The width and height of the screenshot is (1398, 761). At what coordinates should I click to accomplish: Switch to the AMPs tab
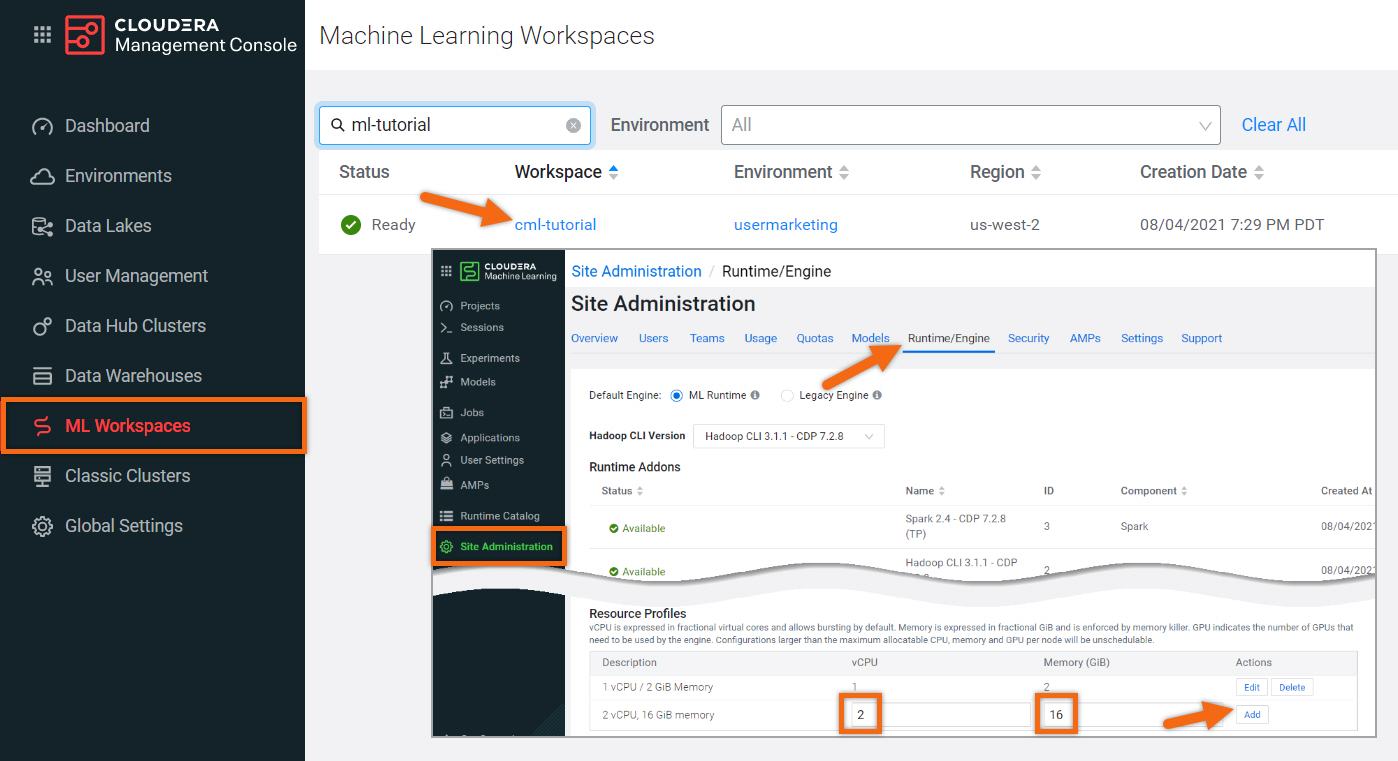(1085, 338)
